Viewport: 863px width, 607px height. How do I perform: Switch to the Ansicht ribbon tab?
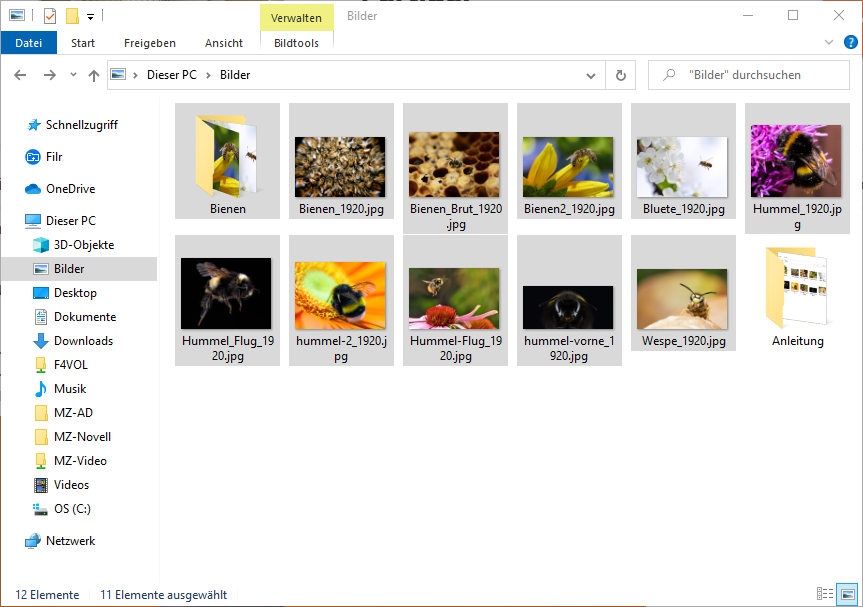[223, 43]
